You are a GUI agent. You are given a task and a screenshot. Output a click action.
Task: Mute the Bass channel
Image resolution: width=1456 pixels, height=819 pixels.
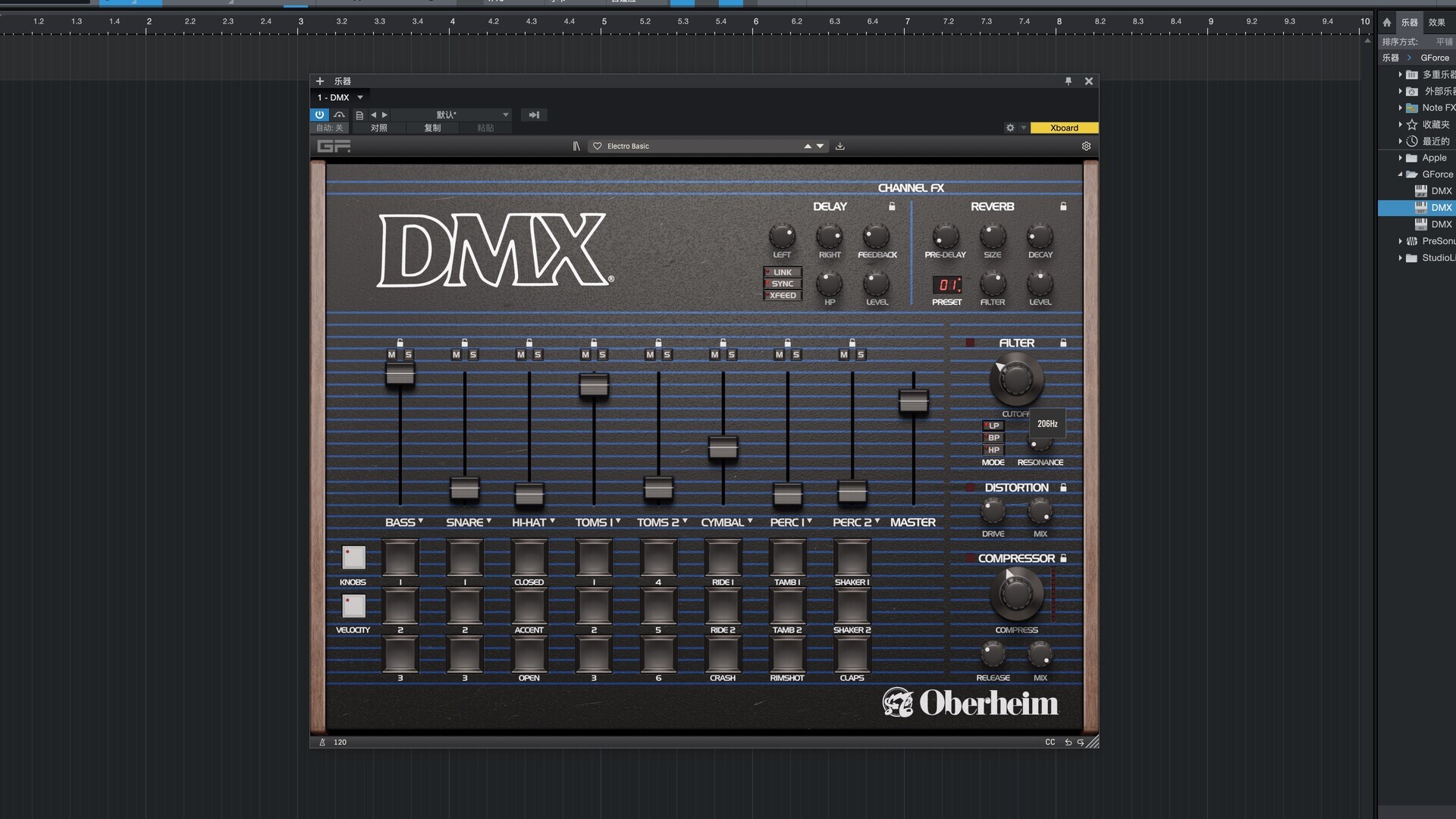click(x=391, y=355)
